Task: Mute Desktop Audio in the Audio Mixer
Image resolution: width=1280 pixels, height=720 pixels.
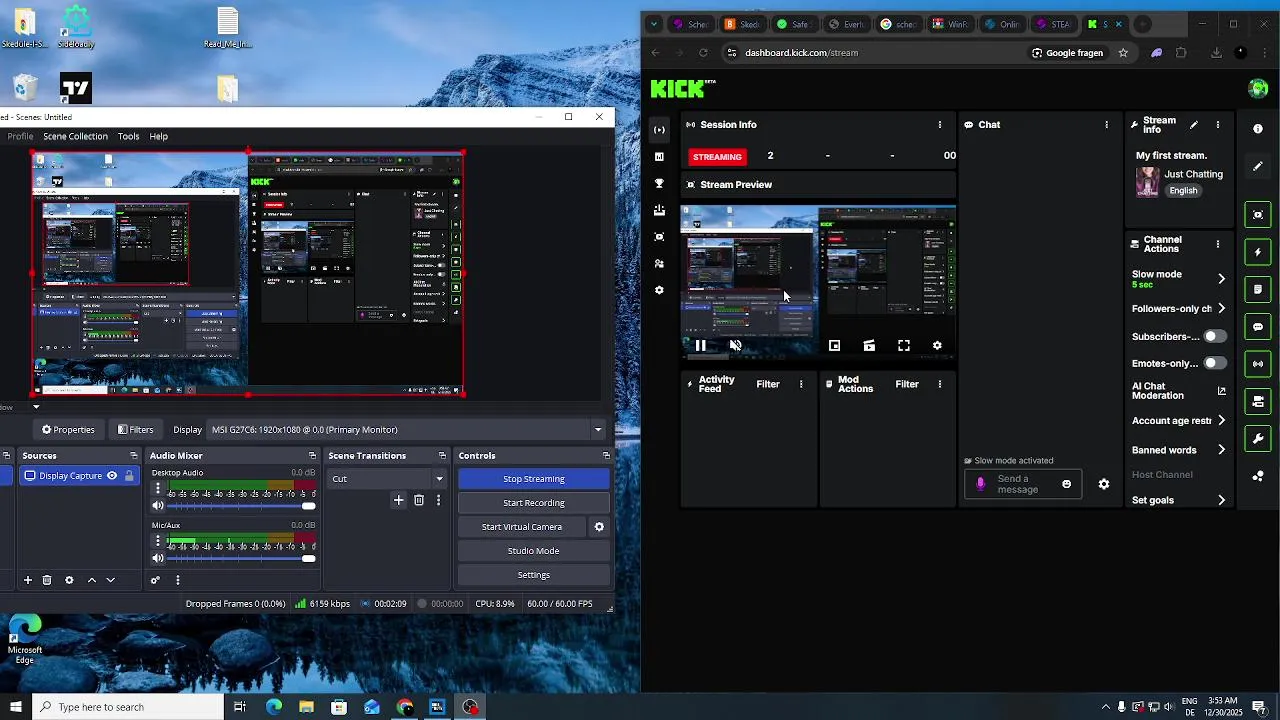Action: pyautogui.click(x=157, y=506)
